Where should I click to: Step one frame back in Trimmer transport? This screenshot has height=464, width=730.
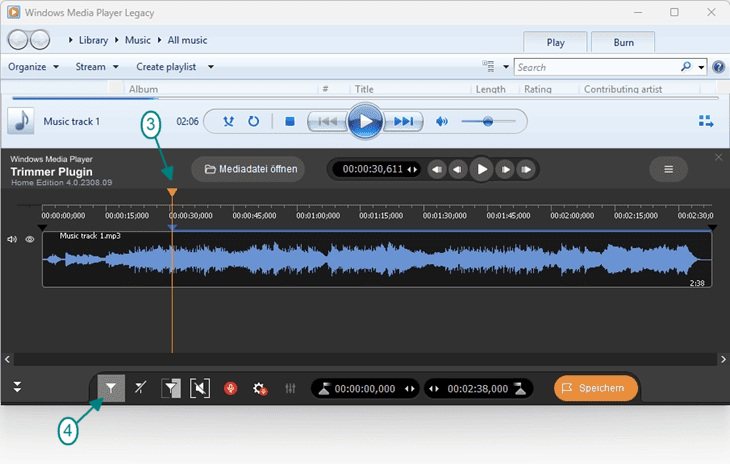click(x=458, y=169)
